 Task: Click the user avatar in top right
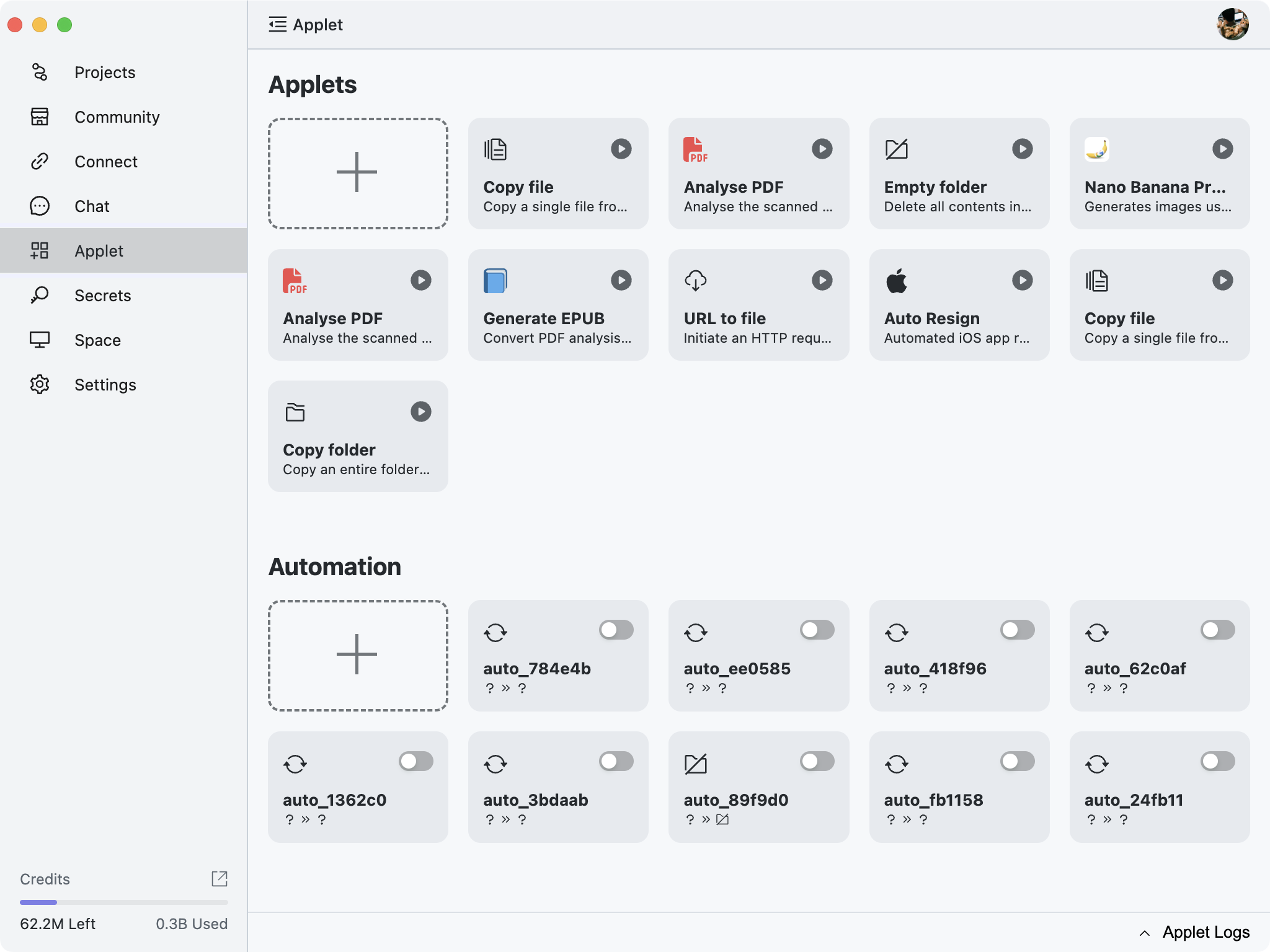point(1232,25)
